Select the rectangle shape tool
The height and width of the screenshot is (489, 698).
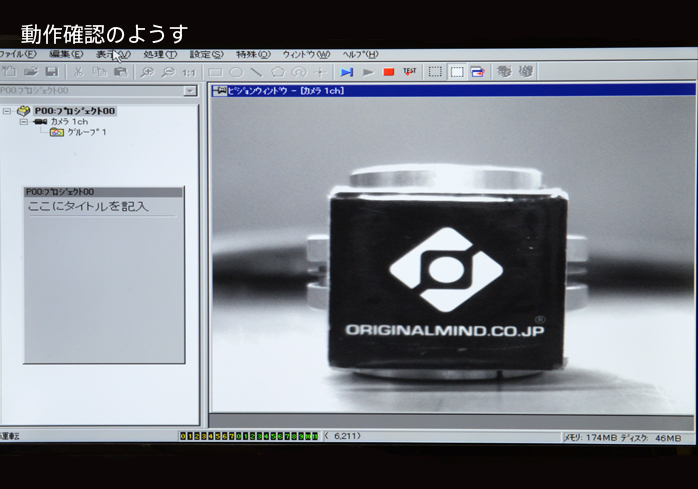coord(215,72)
